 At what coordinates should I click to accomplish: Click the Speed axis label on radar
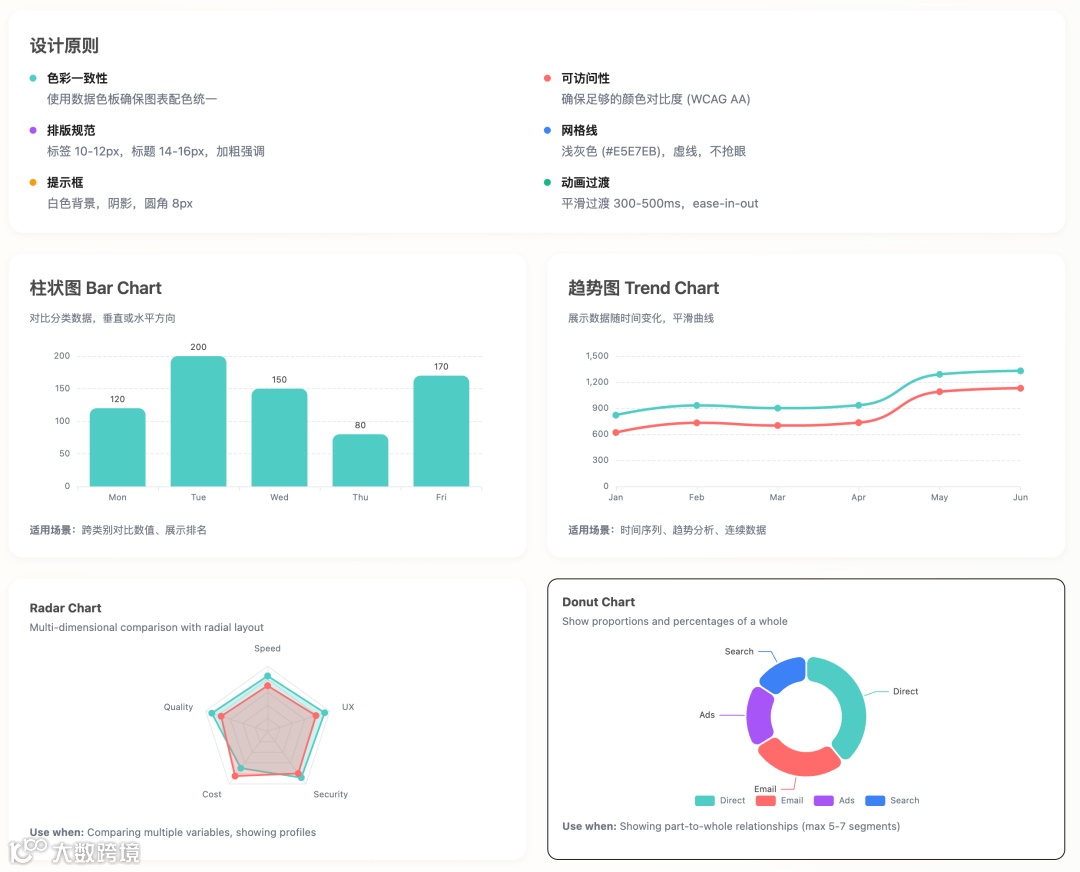click(267, 648)
